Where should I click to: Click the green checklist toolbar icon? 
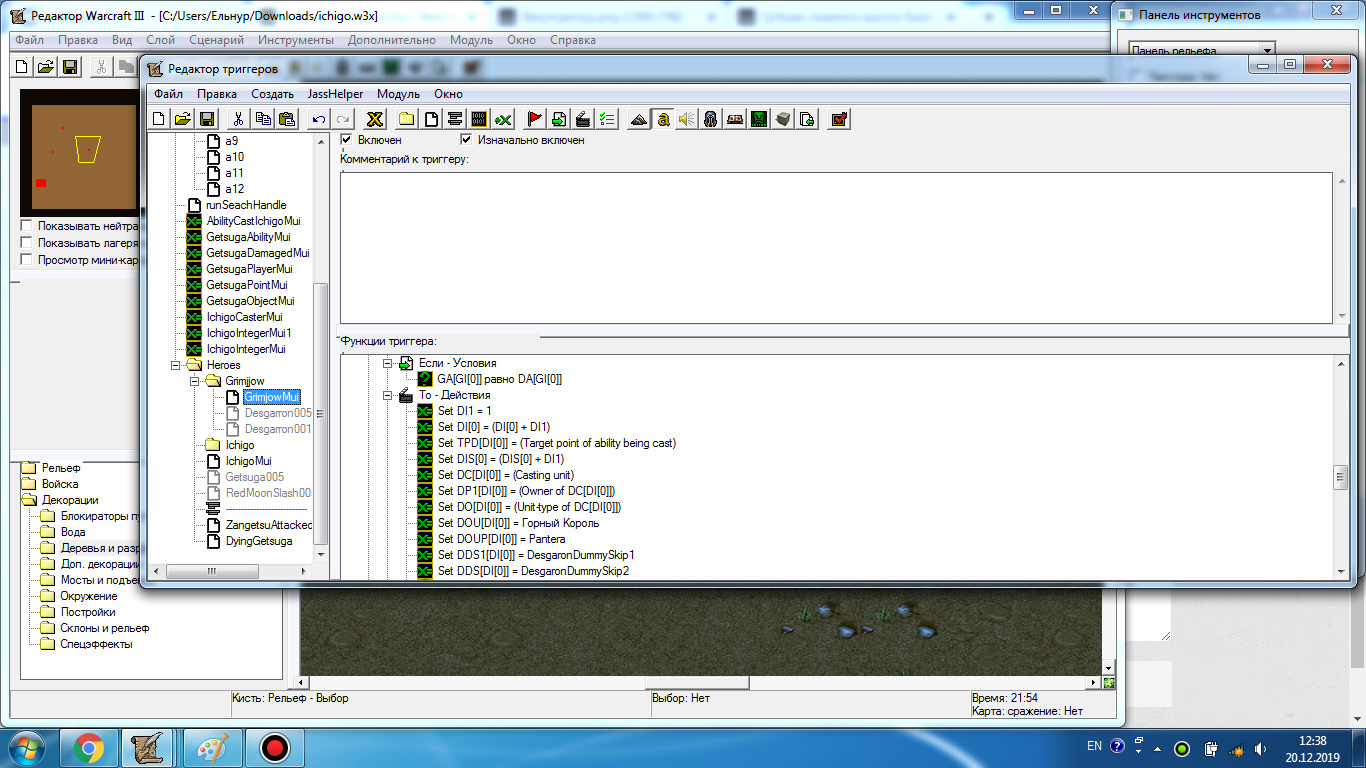[x=607, y=119]
